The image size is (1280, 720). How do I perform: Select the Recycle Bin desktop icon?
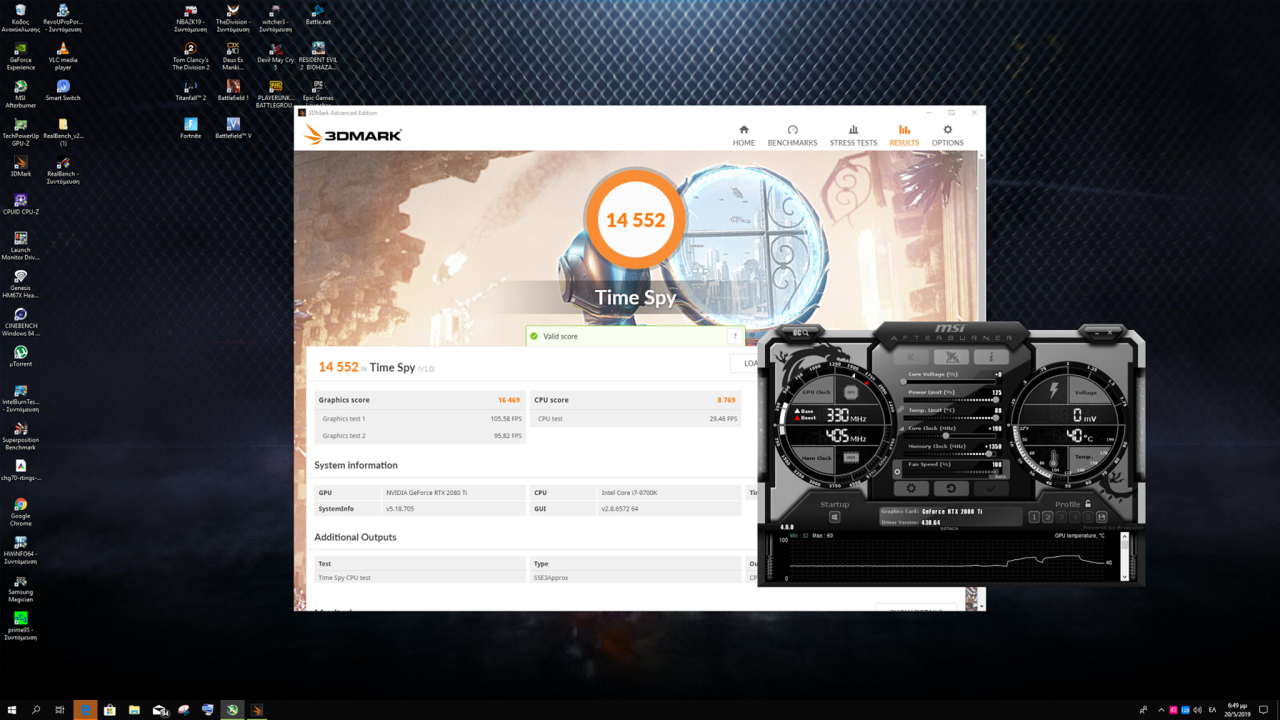coord(20,18)
